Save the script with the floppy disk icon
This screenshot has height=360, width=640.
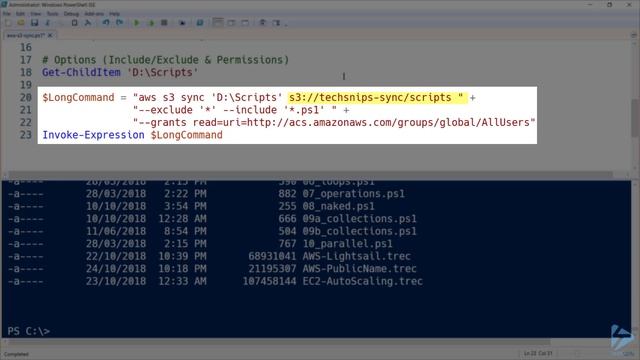[x=34, y=23]
